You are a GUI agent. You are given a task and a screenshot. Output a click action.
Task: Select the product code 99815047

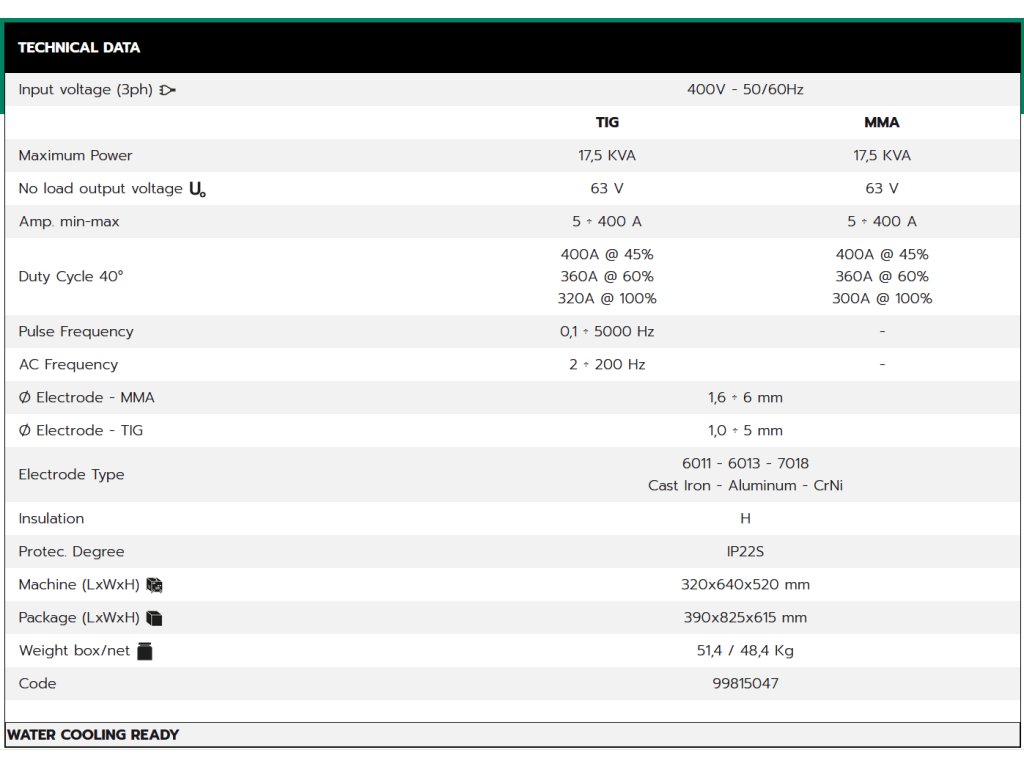pyautogui.click(x=745, y=684)
